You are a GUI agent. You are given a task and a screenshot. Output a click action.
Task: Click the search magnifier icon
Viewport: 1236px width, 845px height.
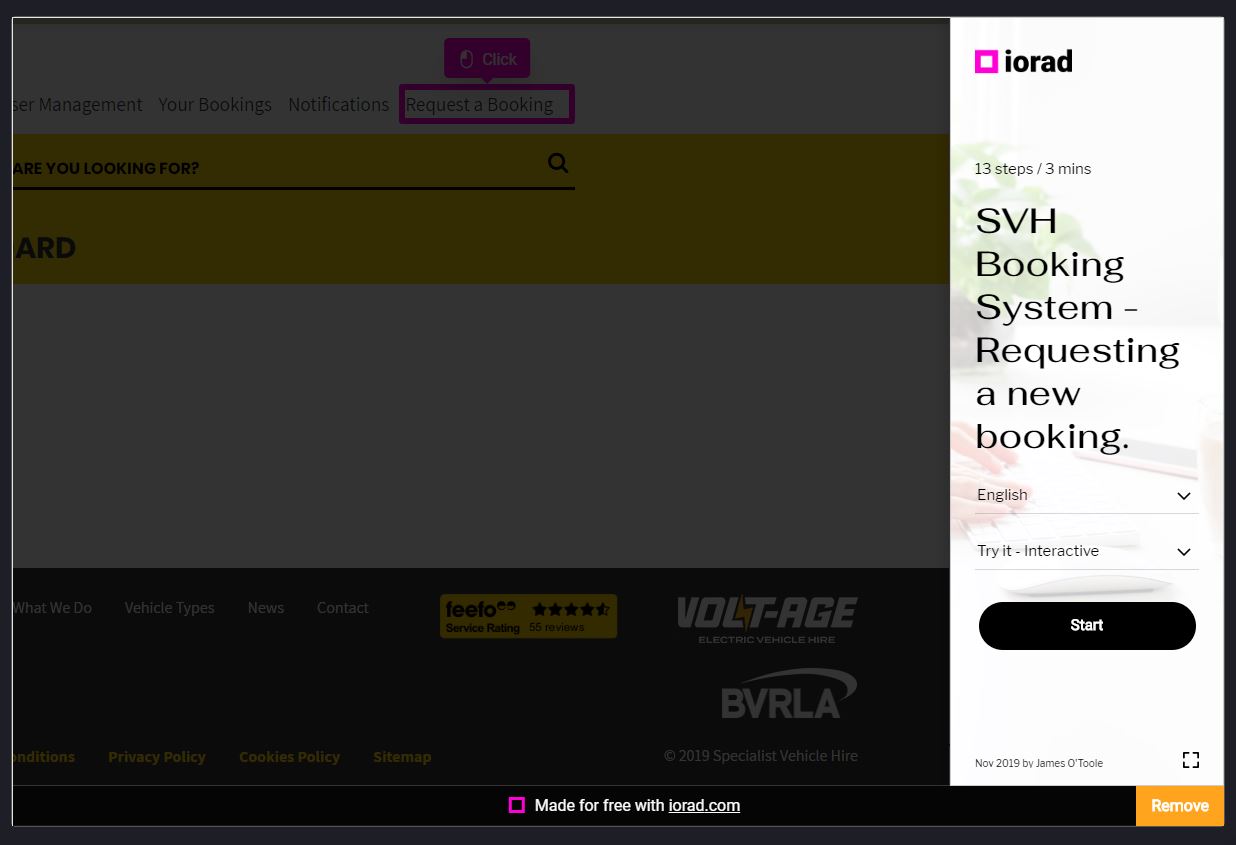558,164
